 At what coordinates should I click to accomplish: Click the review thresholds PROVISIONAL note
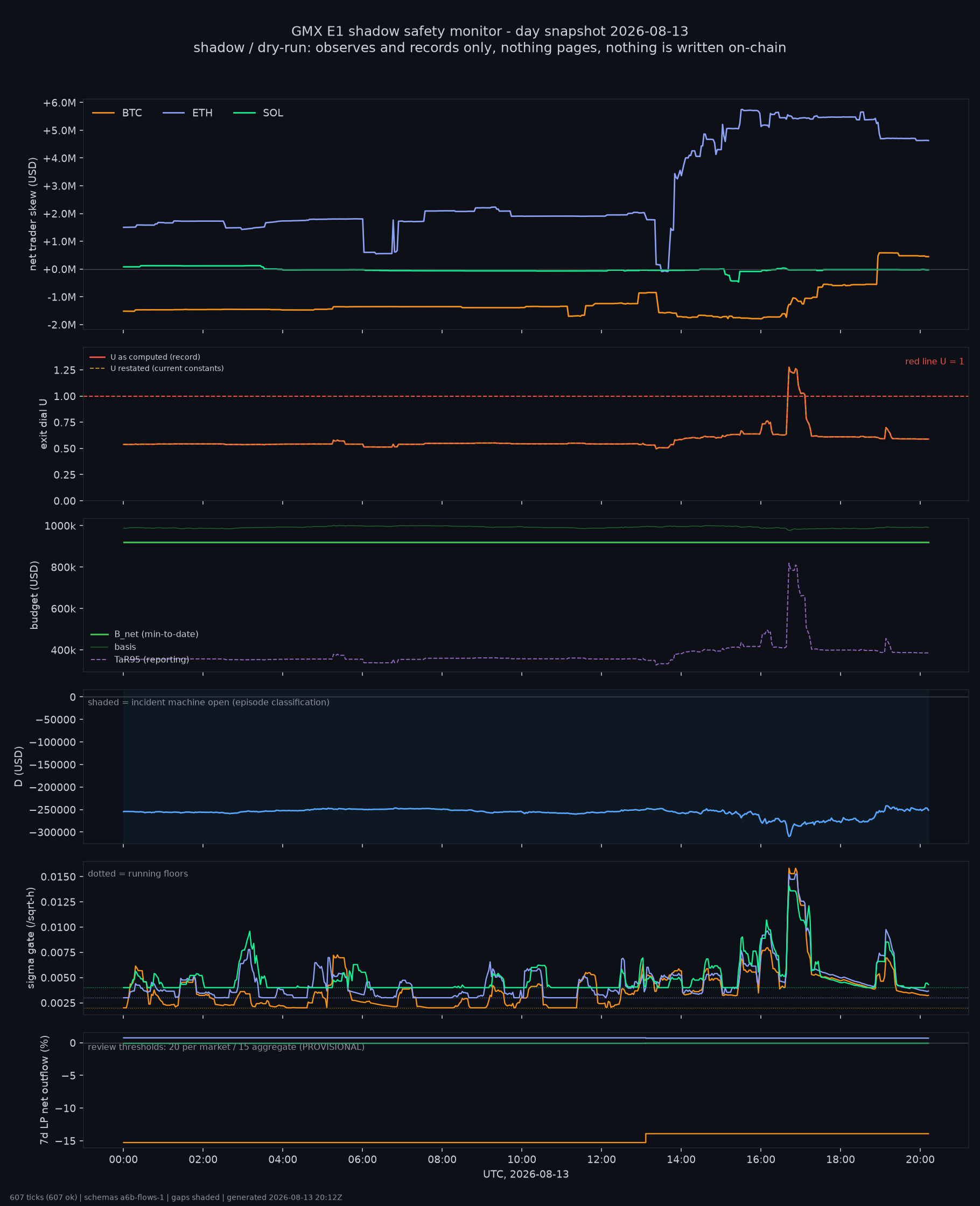tap(226, 1047)
